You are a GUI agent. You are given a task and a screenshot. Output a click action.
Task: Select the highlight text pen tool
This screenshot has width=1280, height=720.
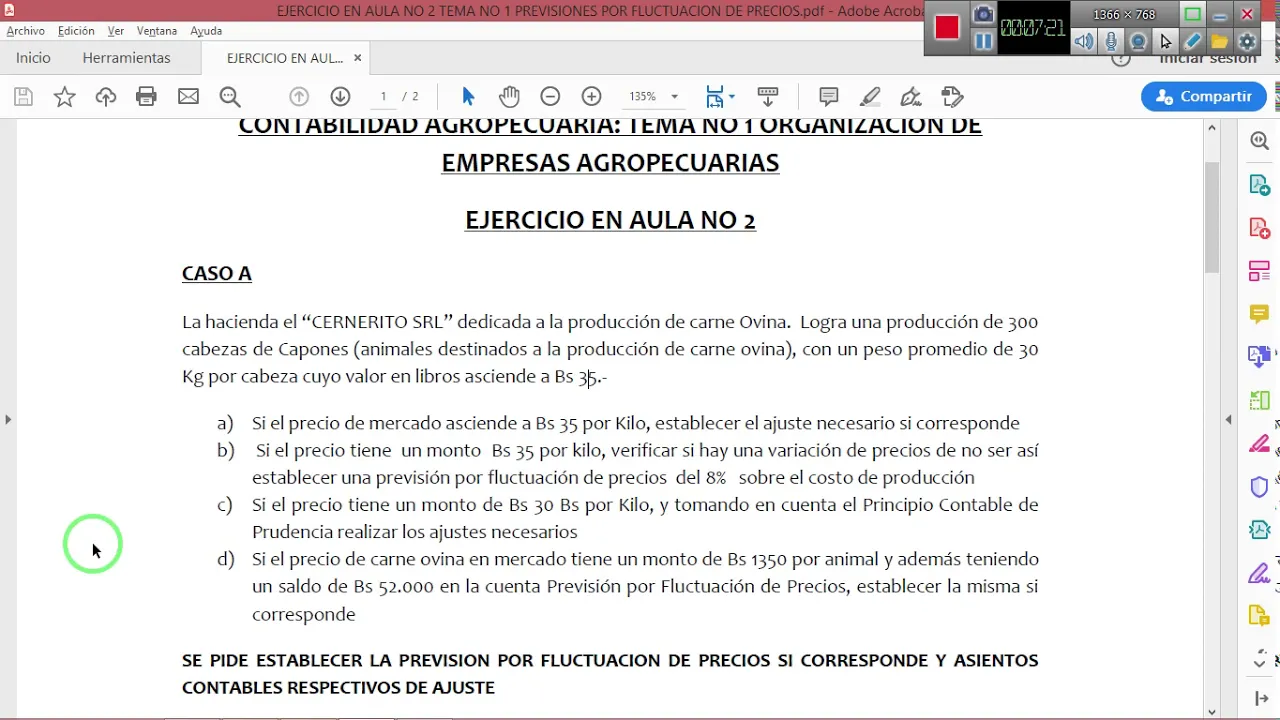tap(870, 97)
